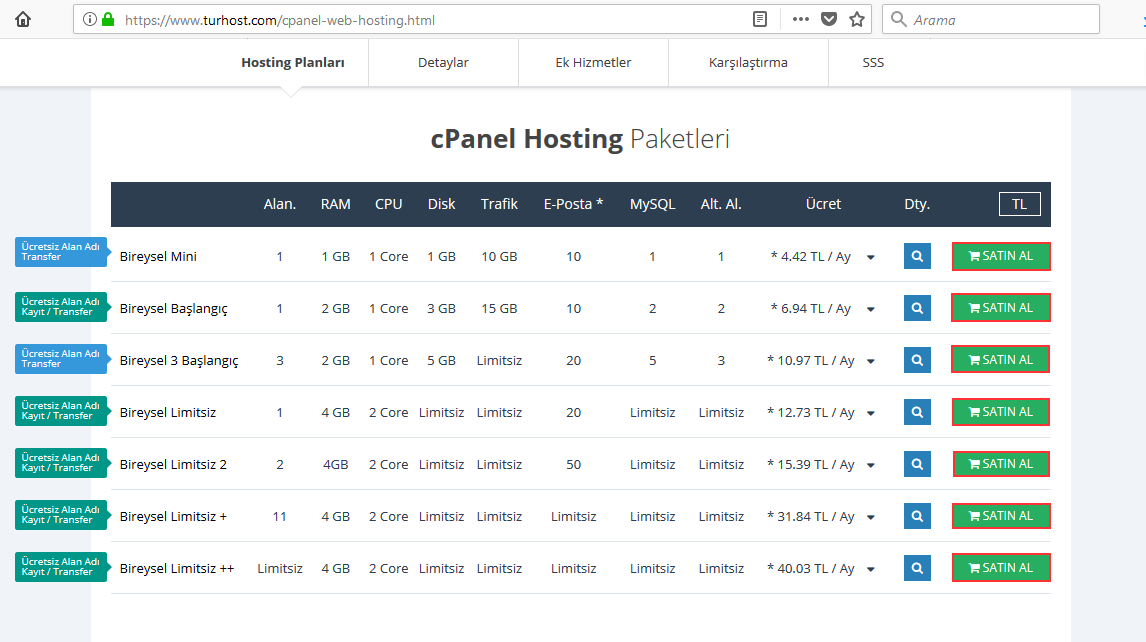Open reader view icon in address bar
Screen dimensions: 1146x642
pos(760,19)
